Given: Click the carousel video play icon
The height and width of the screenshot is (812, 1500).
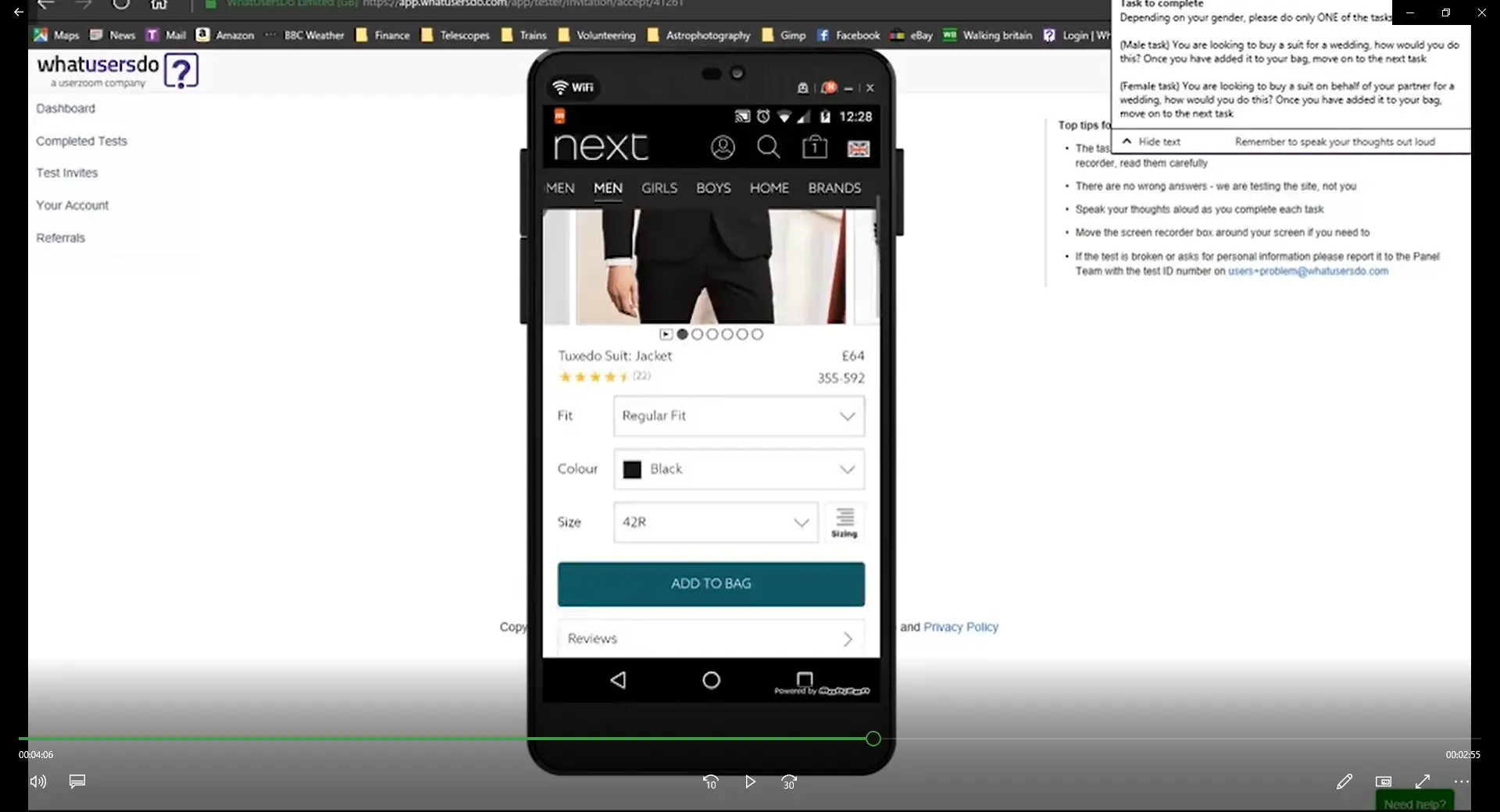Looking at the screenshot, I should [x=666, y=334].
